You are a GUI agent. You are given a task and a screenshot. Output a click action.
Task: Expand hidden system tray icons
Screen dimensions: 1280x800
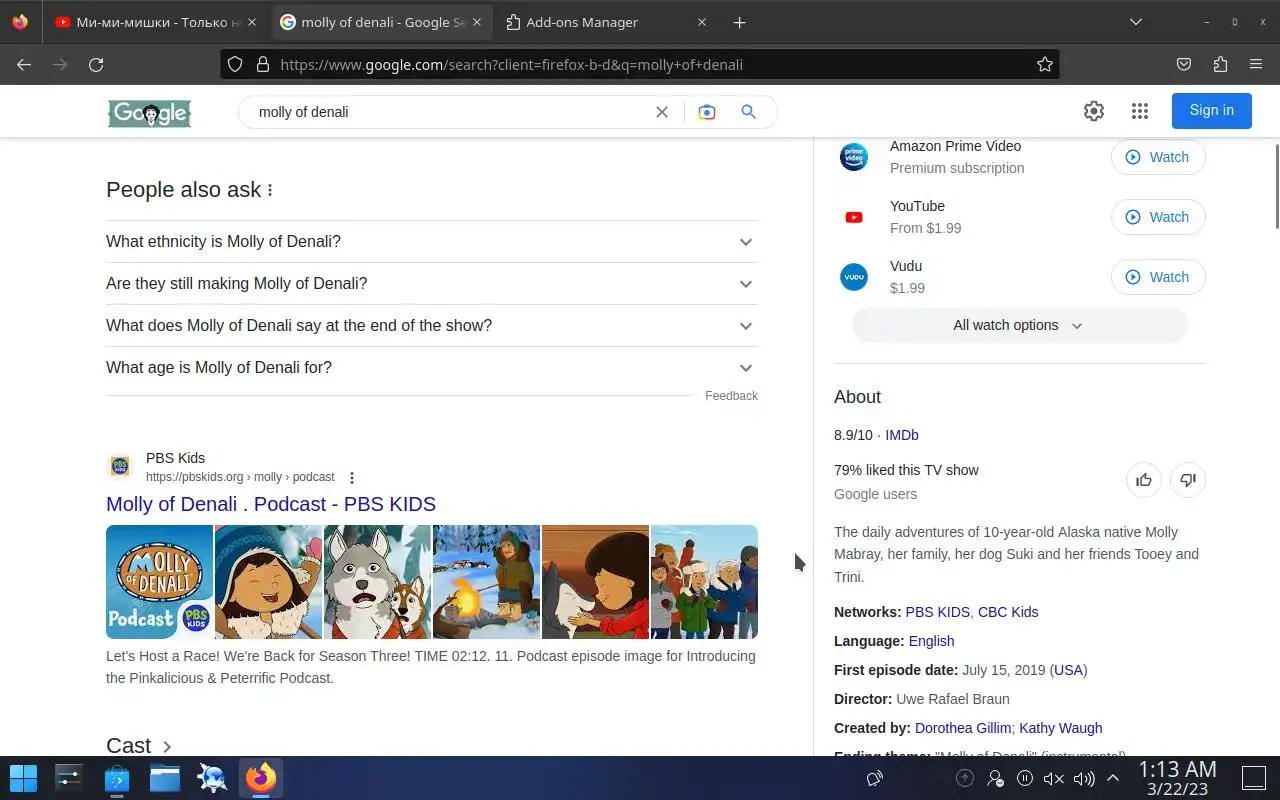click(1113, 778)
